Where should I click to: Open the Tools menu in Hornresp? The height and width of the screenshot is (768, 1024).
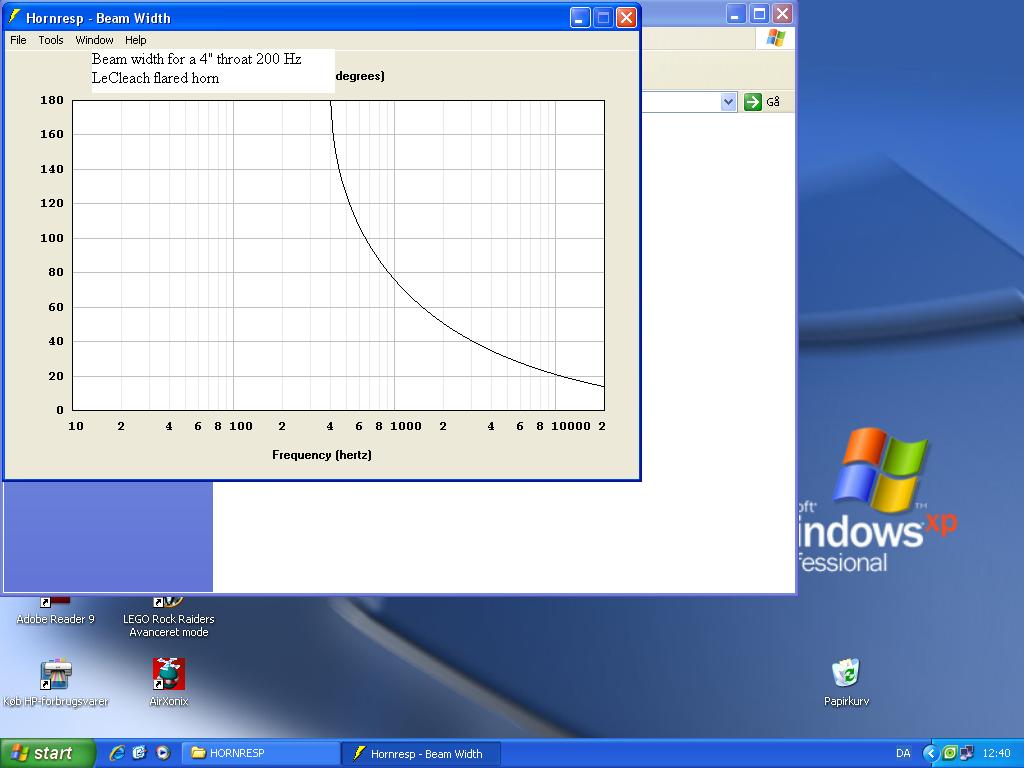click(x=51, y=40)
